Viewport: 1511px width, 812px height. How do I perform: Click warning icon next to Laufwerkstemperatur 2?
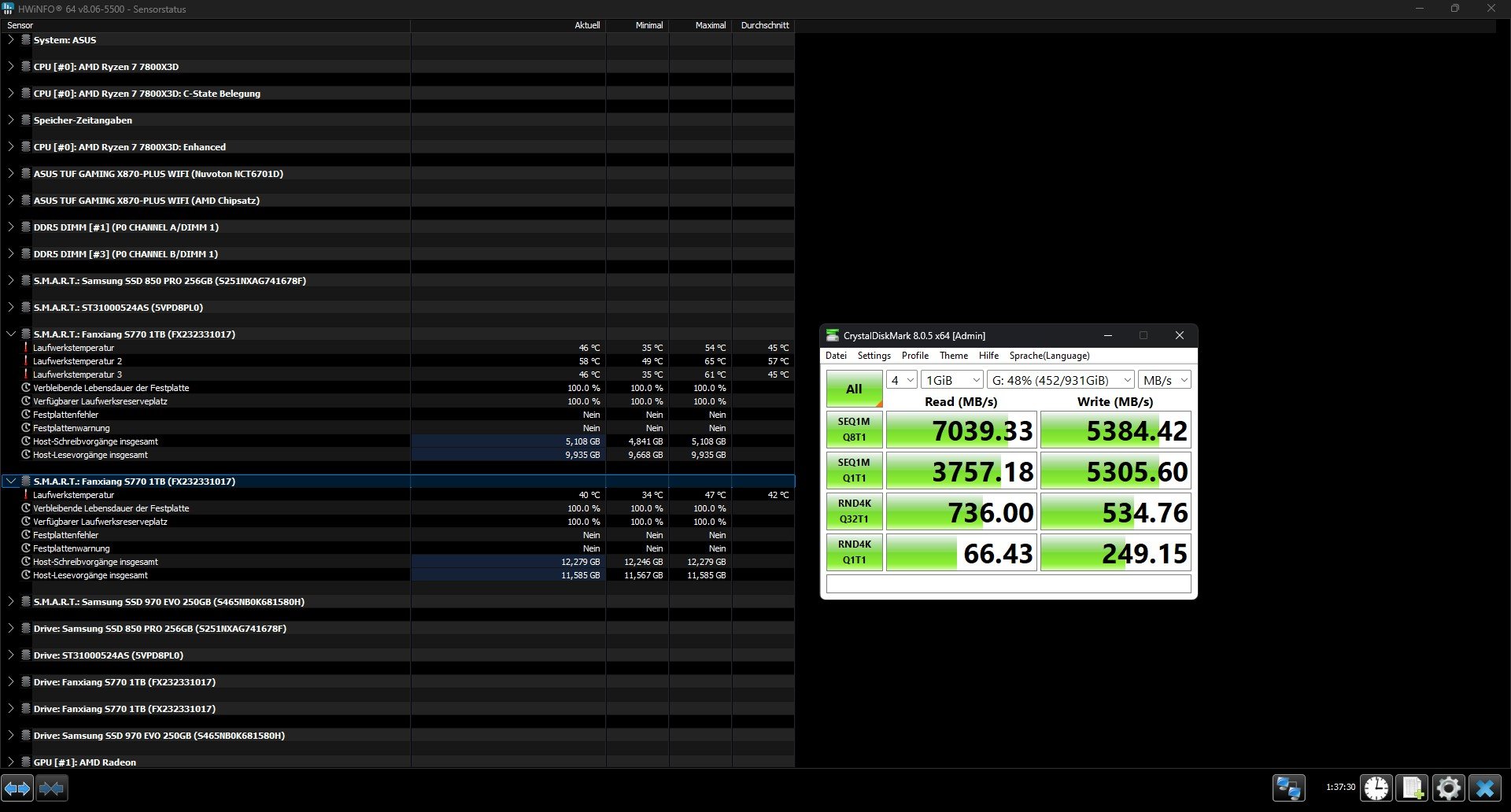tap(25, 361)
